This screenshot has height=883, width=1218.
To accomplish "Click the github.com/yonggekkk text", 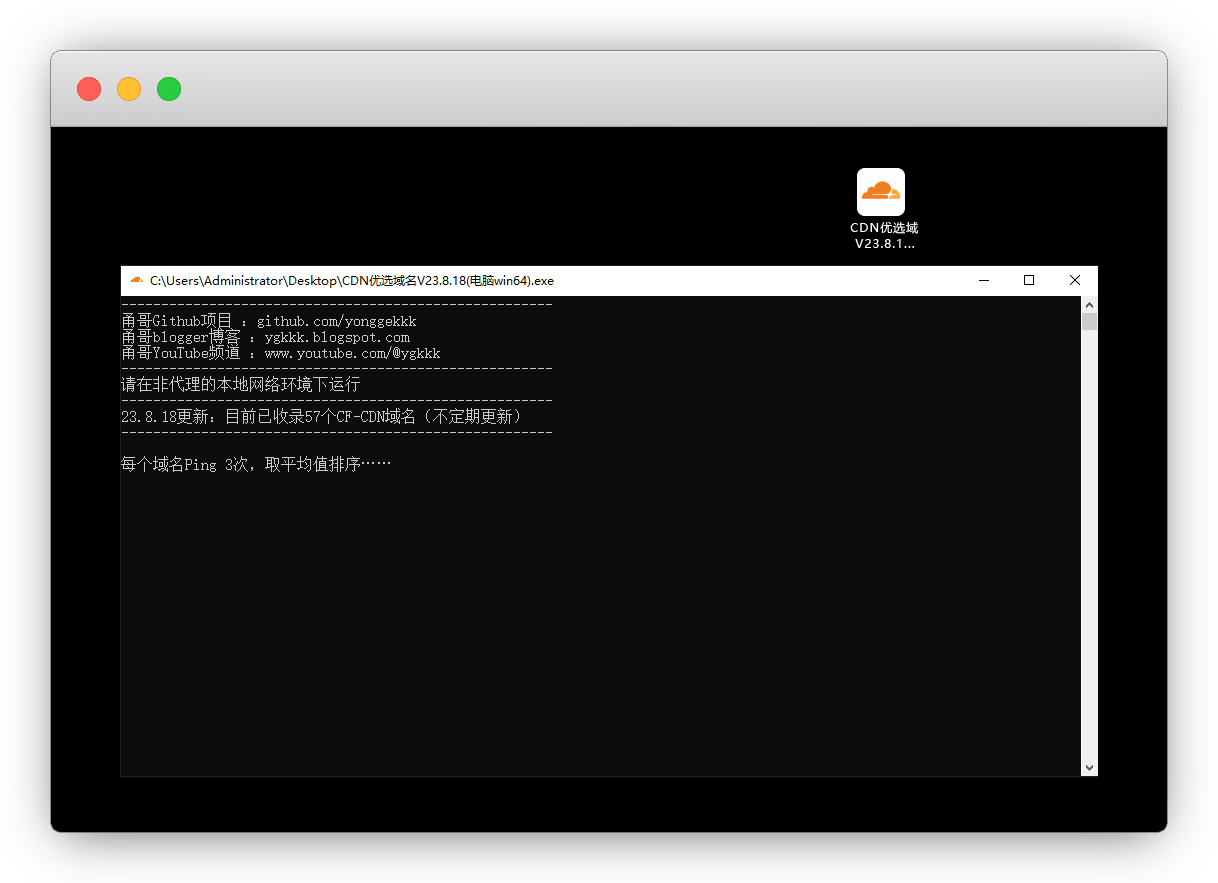I will 336,322.
